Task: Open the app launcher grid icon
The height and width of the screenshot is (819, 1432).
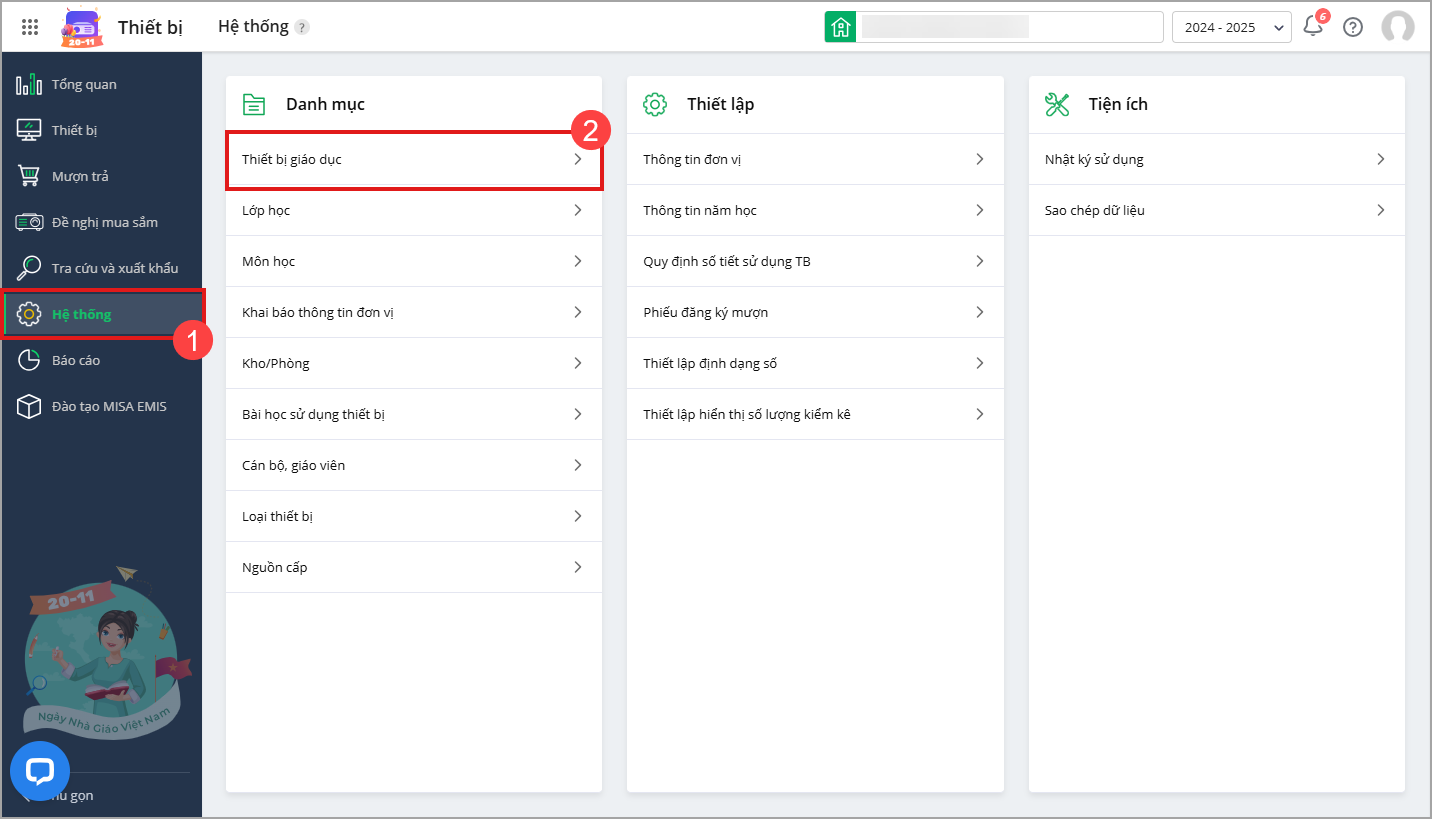Action: [30, 27]
